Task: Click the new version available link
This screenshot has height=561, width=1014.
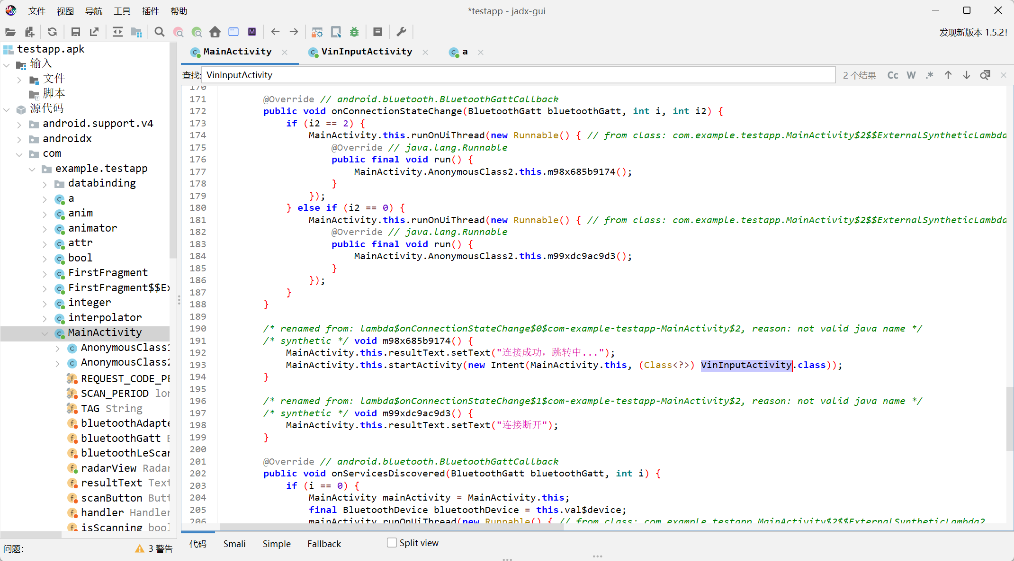Action: 973,32
